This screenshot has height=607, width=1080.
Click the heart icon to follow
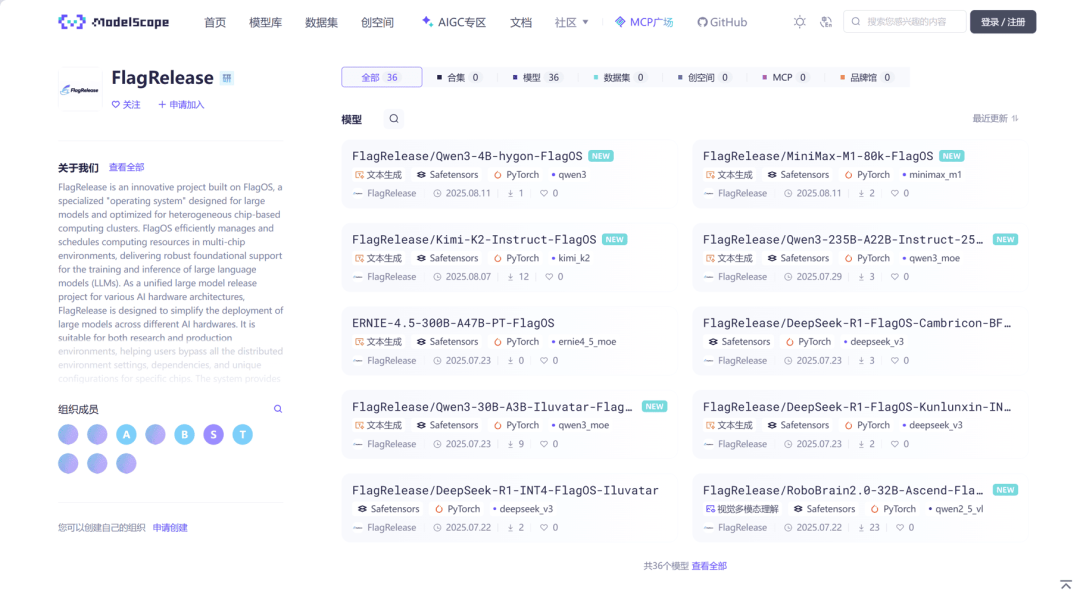(x=116, y=105)
